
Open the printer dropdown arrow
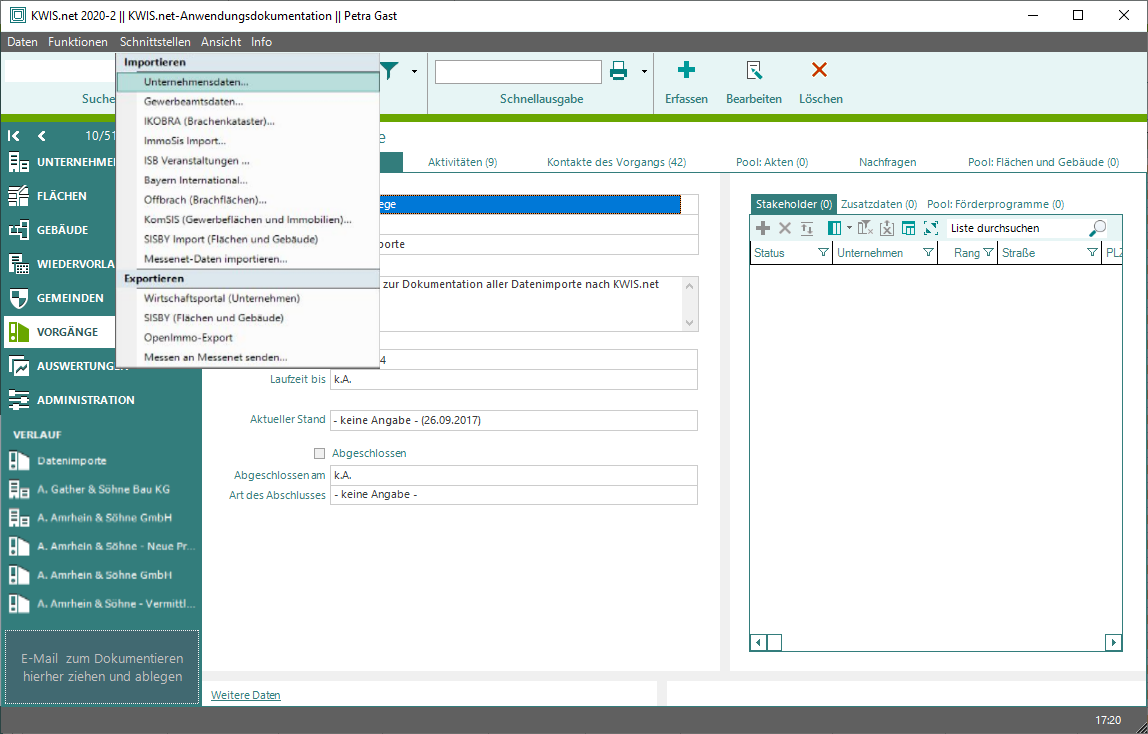pyautogui.click(x=644, y=72)
